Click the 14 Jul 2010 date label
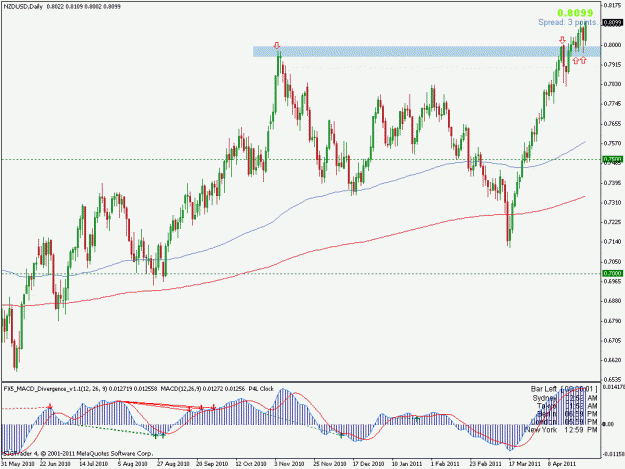 [x=94, y=464]
